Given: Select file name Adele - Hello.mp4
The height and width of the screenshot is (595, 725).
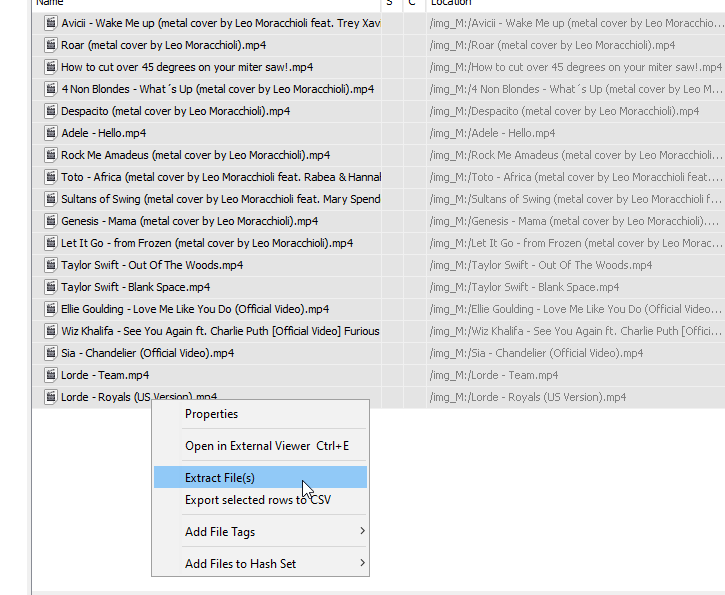Looking at the screenshot, I should pos(104,133).
